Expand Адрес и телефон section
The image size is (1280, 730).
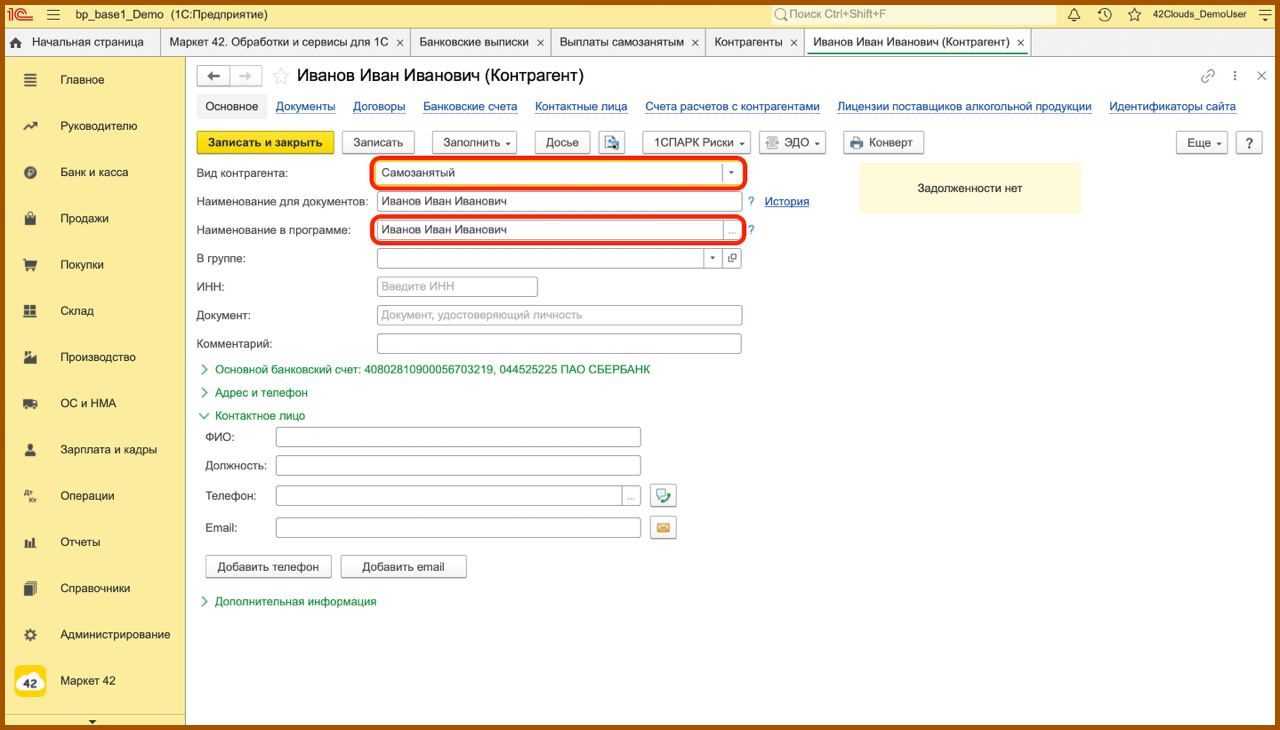pos(261,393)
